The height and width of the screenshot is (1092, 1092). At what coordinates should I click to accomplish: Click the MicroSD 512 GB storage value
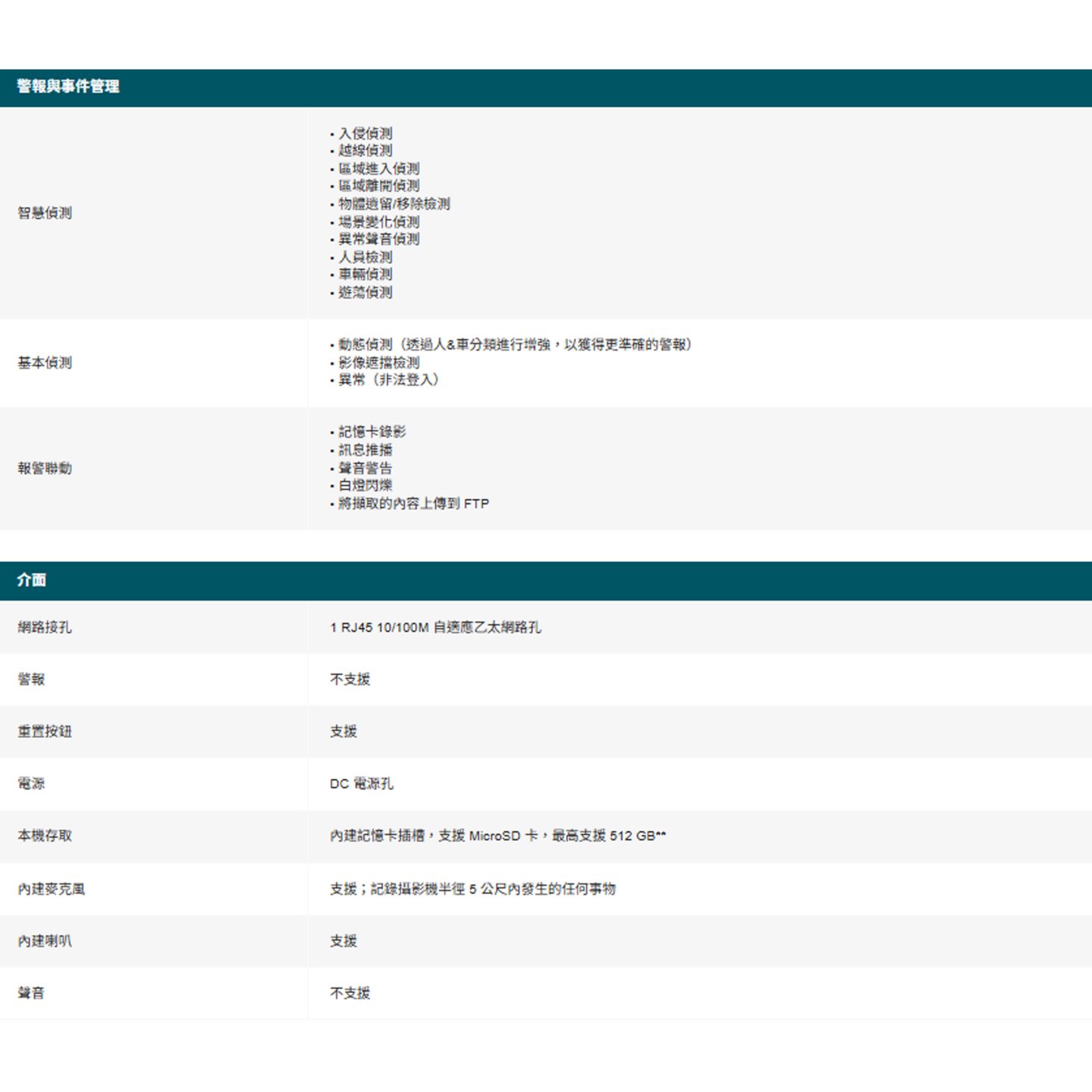pyautogui.click(x=497, y=836)
